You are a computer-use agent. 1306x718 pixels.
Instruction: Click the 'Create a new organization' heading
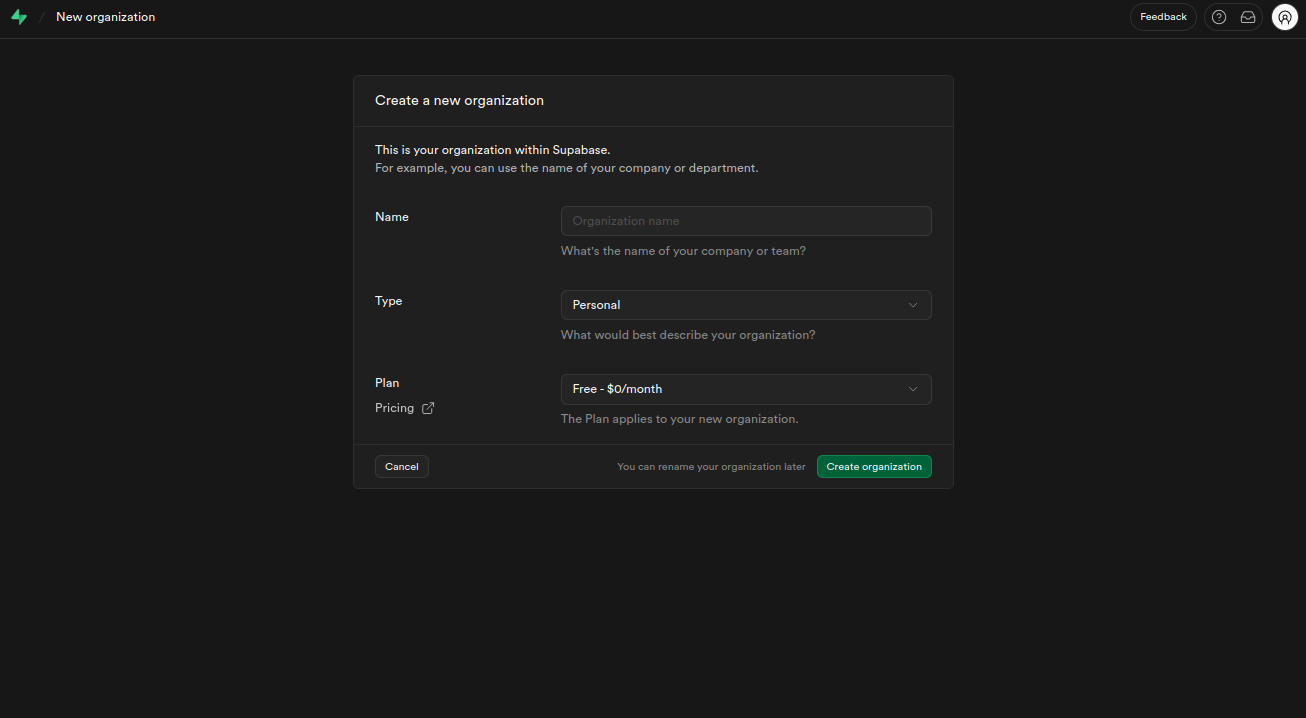point(459,100)
